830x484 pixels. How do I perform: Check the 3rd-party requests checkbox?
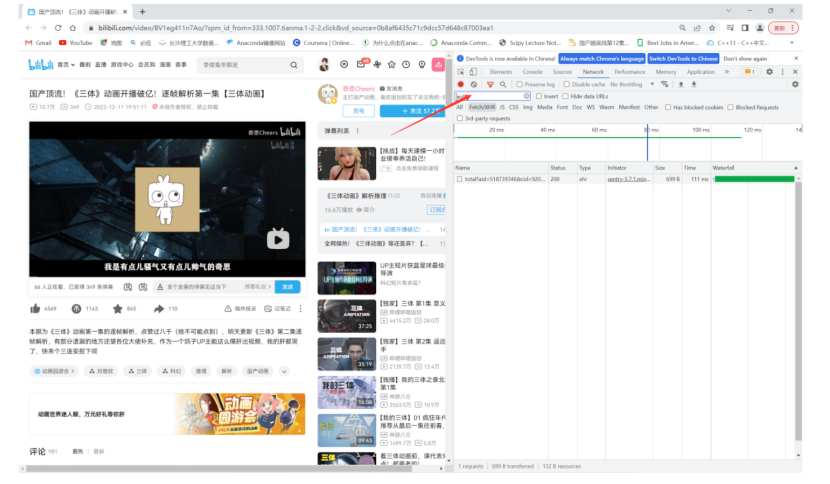[x=459, y=118]
